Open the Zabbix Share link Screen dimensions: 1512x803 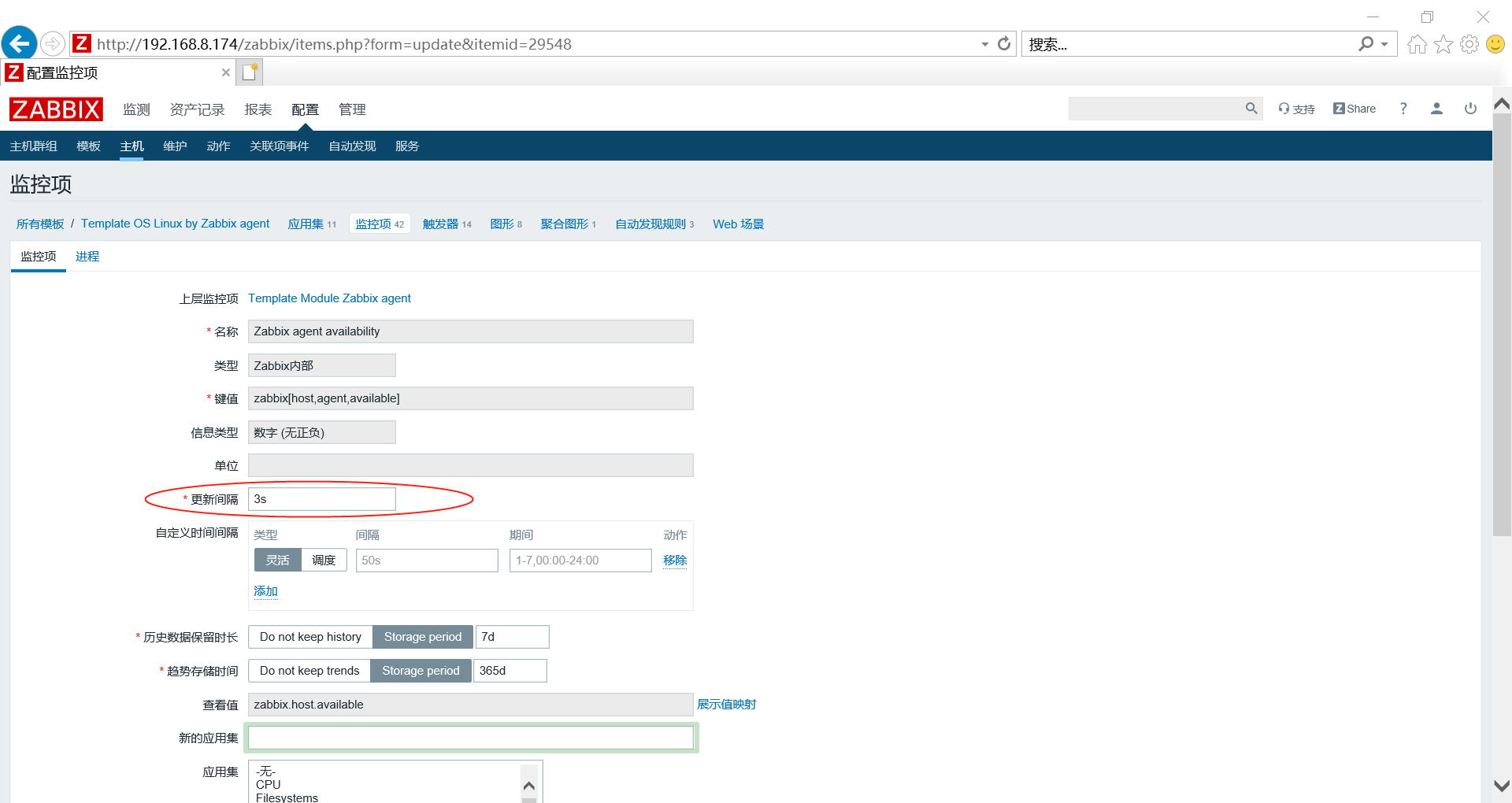point(1354,109)
